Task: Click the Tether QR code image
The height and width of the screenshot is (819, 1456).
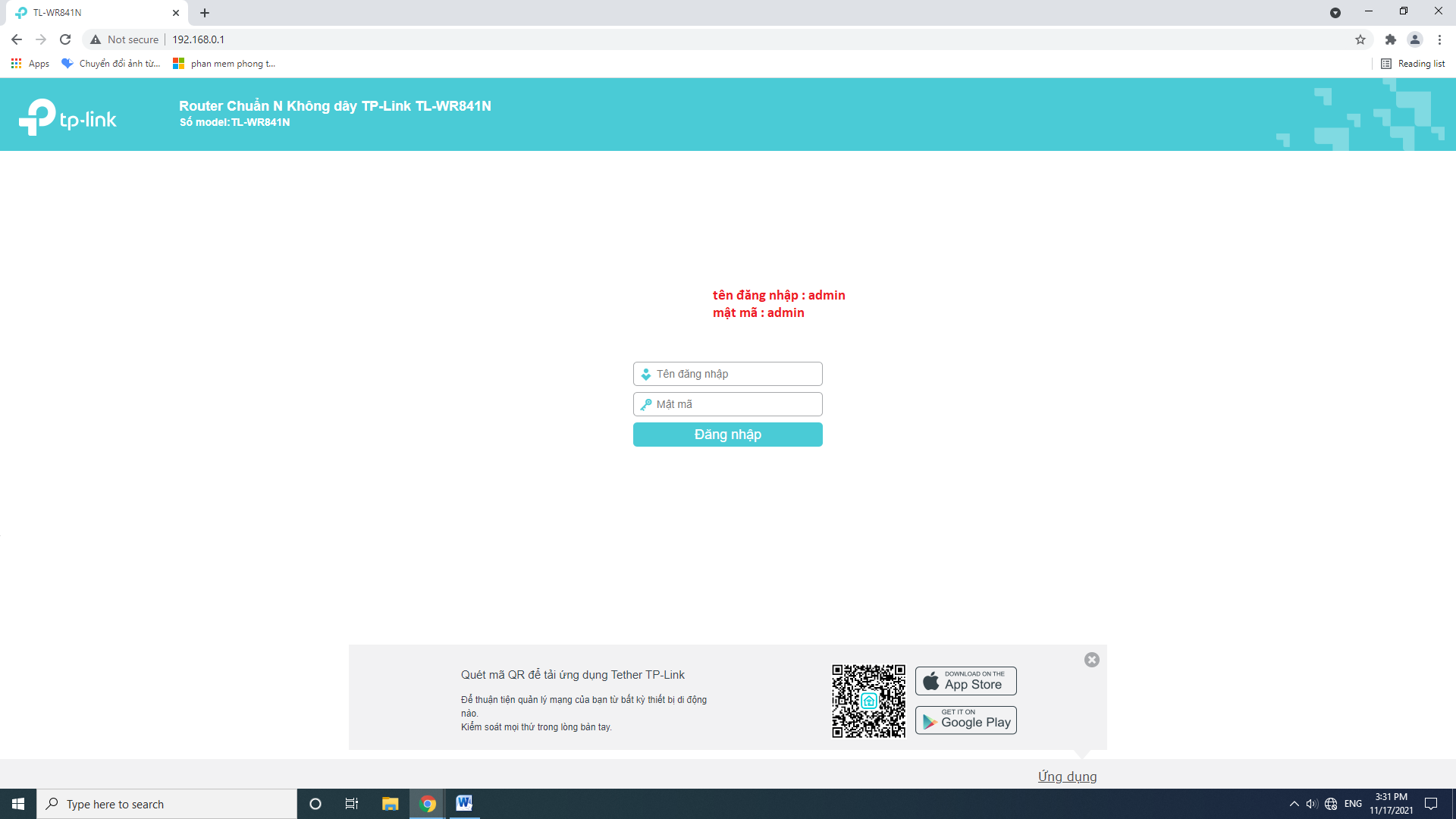Action: pyautogui.click(x=868, y=701)
